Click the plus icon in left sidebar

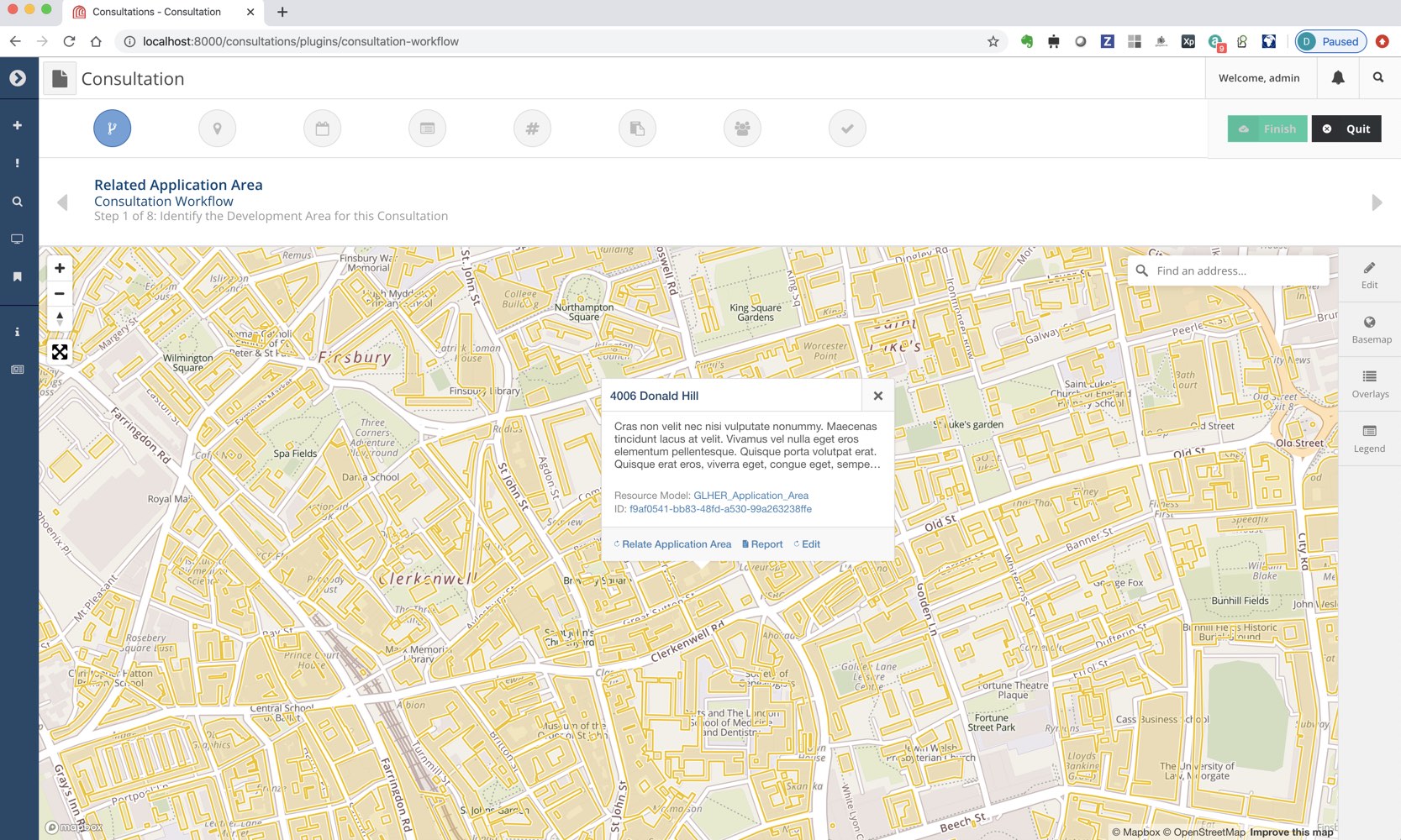click(x=18, y=123)
